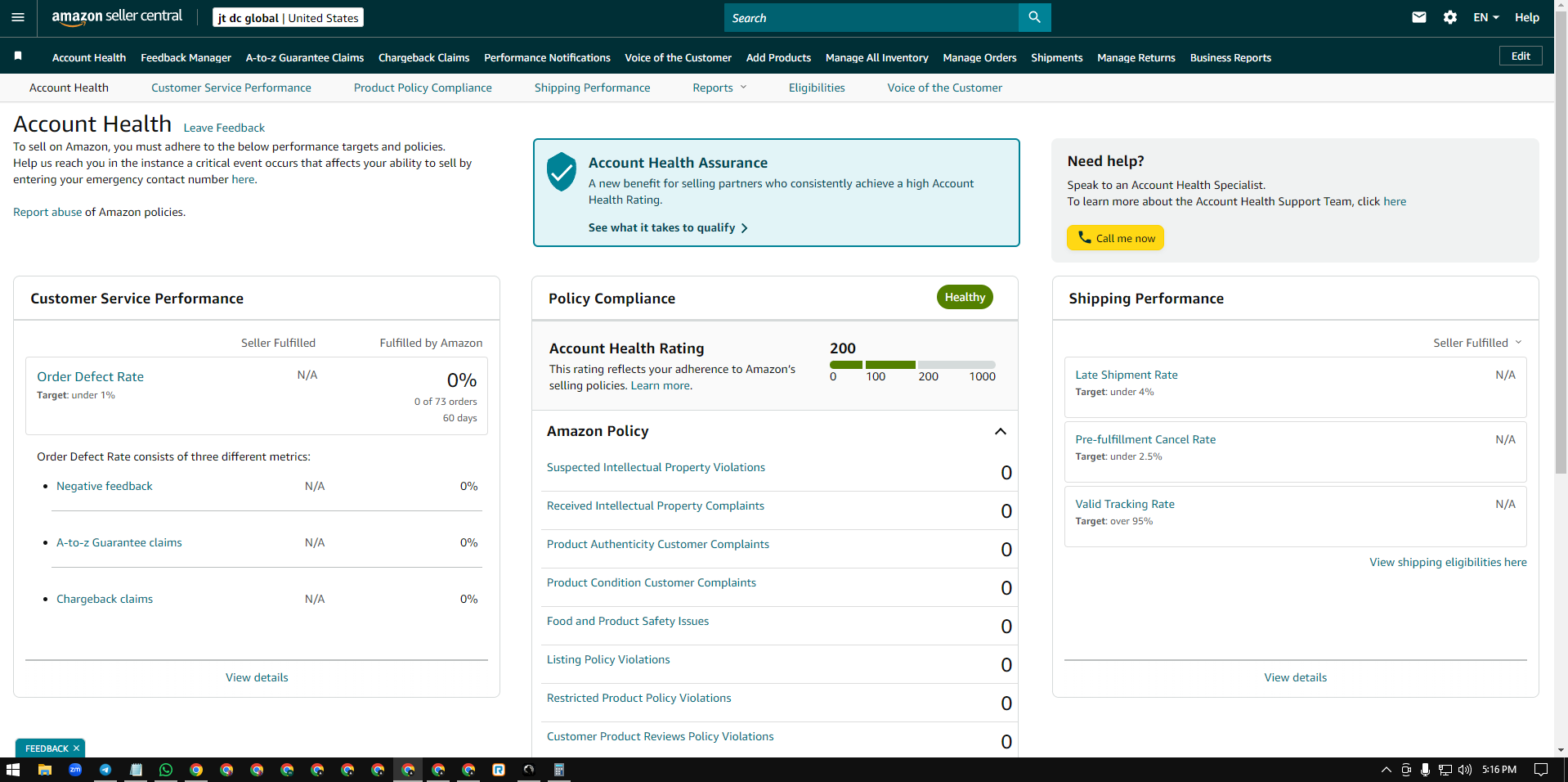Click the volume speaker tray icon
The image size is (1568, 782).
pyautogui.click(x=1464, y=770)
